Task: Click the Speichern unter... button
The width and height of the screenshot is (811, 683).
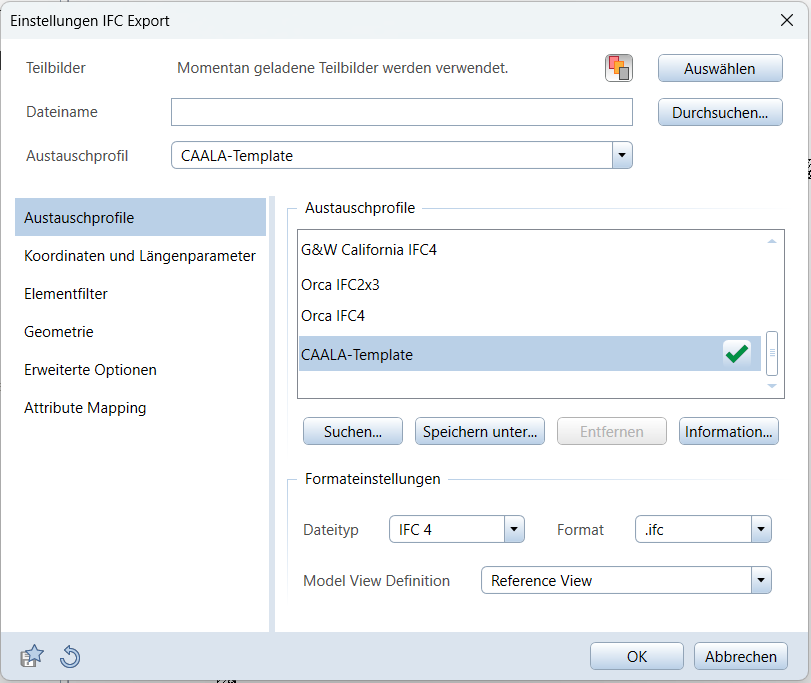Action: click(x=480, y=432)
